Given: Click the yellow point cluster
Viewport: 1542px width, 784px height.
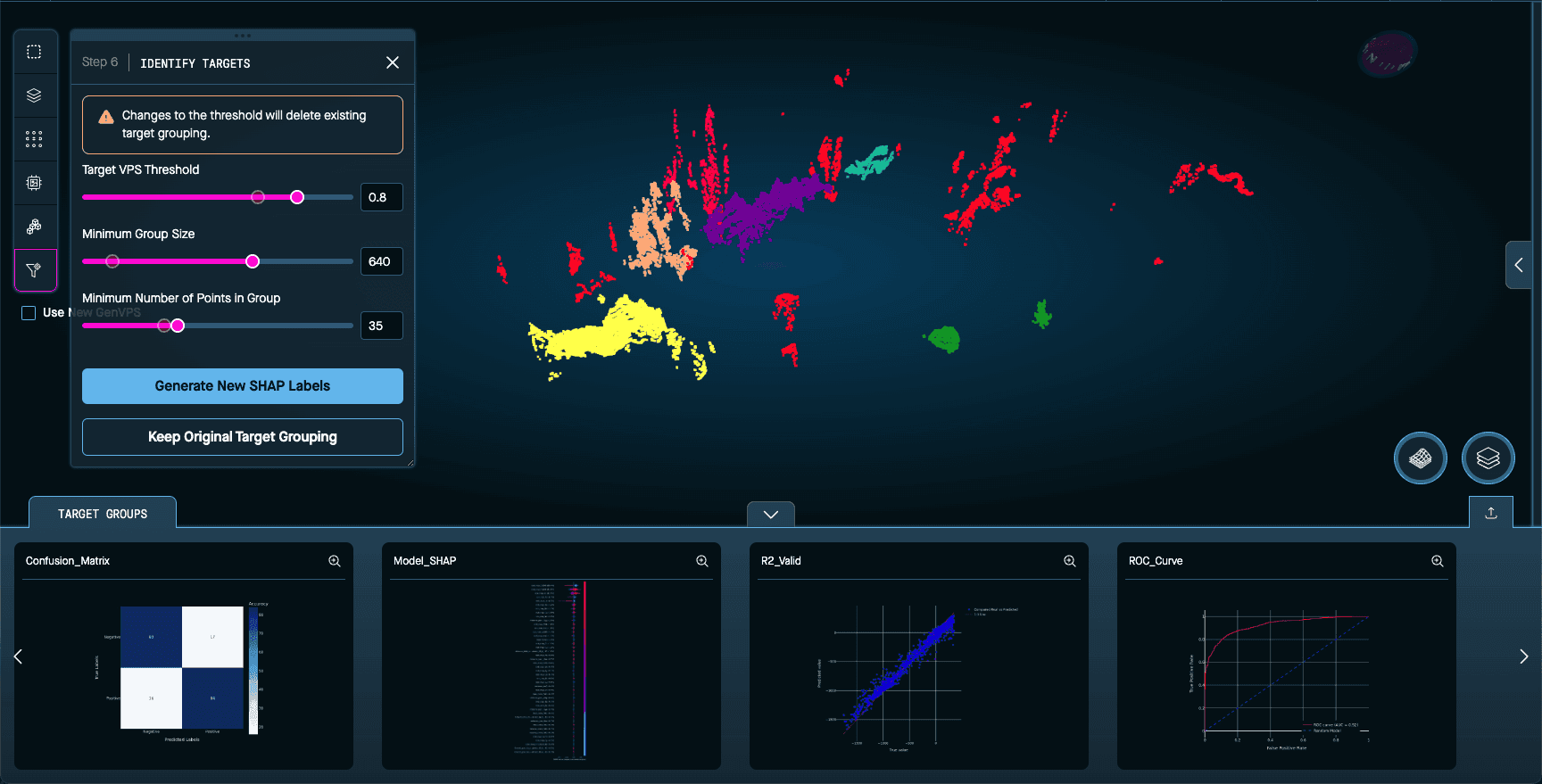Looking at the screenshot, I should 607,334.
